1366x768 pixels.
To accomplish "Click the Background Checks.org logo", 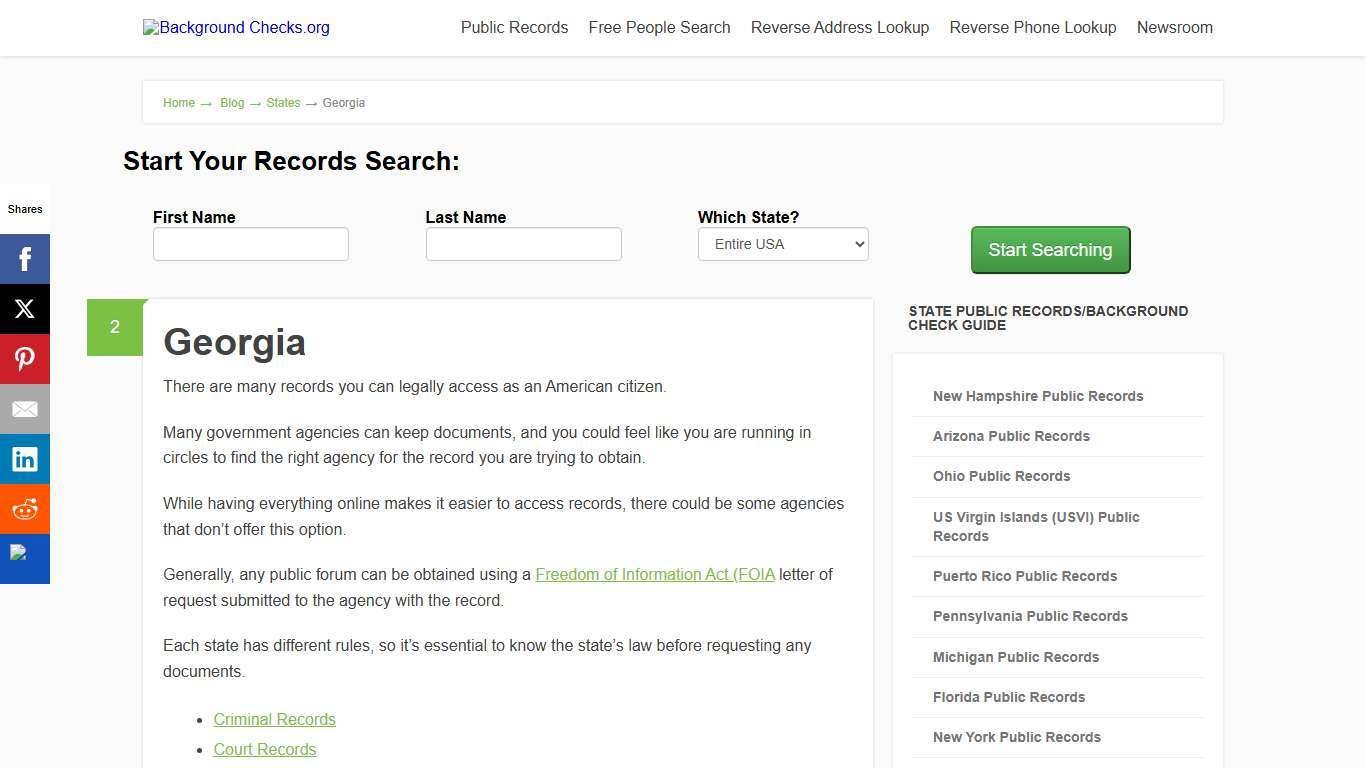I will coord(236,28).
